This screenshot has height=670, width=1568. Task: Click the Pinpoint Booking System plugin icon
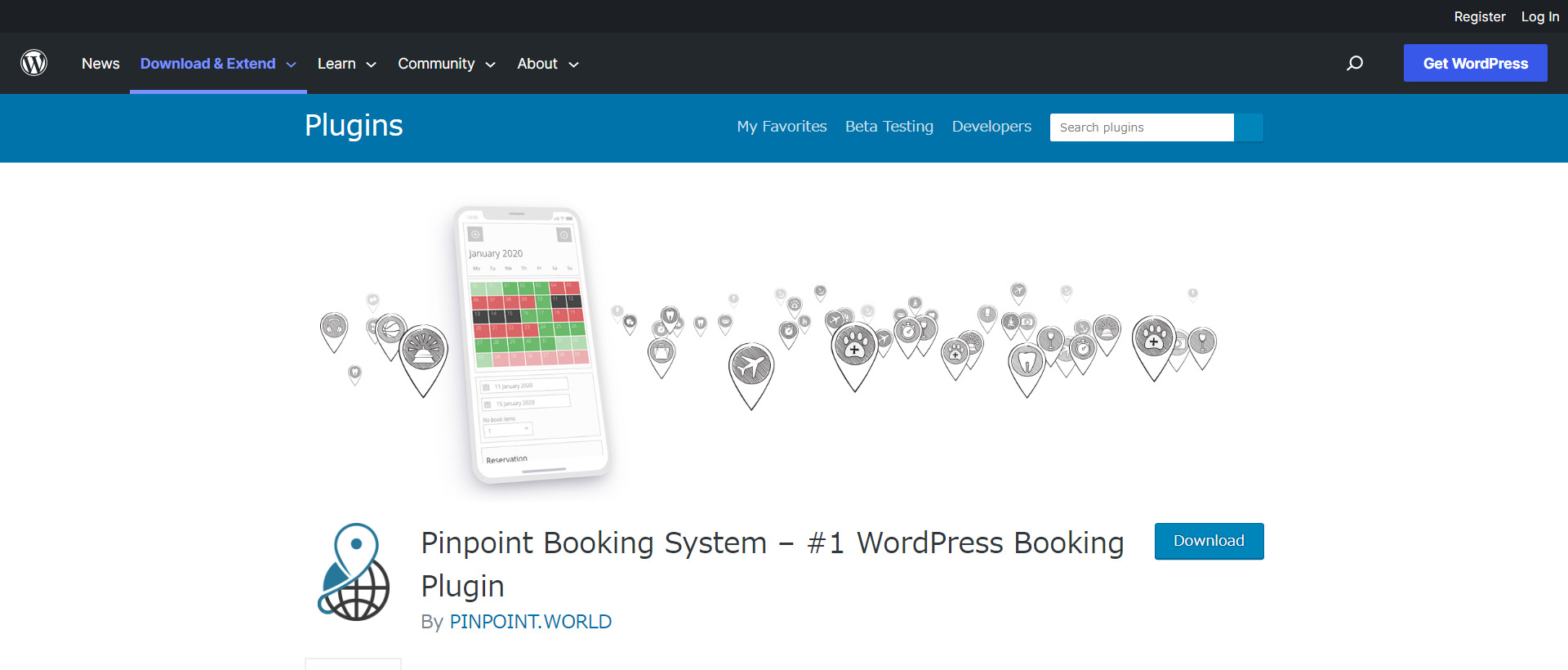point(354,572)
